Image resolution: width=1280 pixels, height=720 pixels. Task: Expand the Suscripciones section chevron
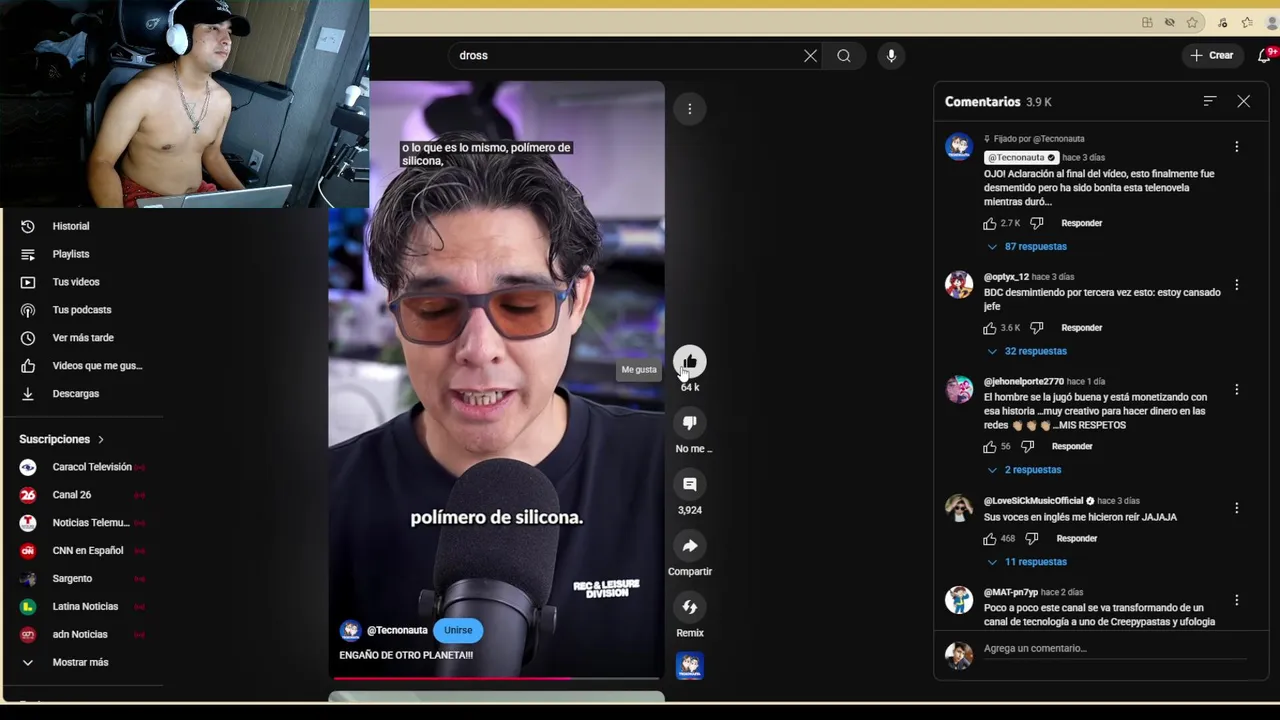tap(101, 439)
